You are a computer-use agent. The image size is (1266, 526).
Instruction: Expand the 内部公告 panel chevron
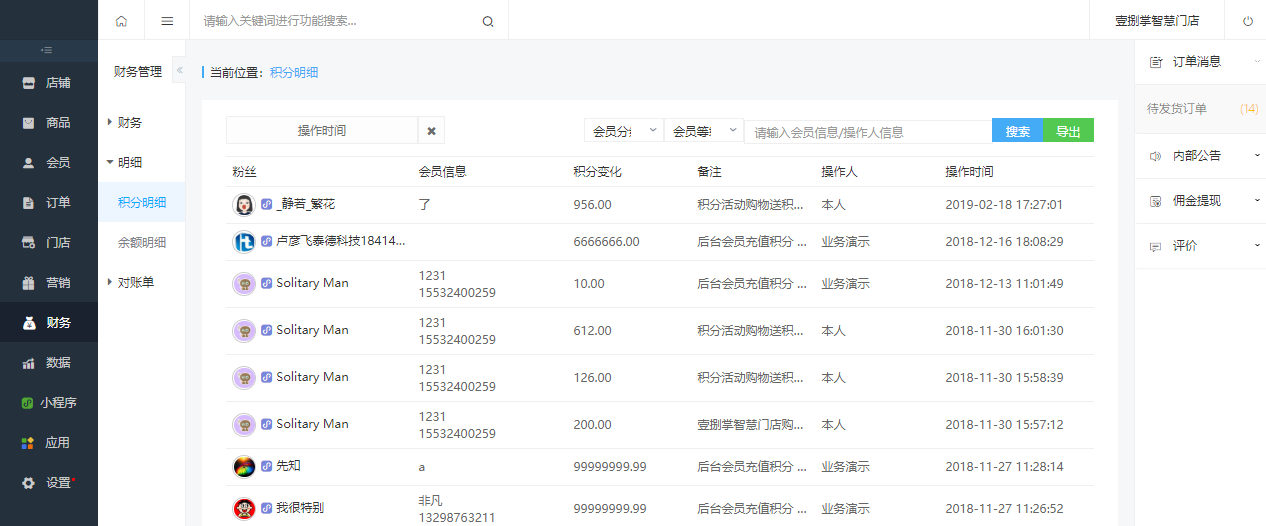coord(1256,156)
